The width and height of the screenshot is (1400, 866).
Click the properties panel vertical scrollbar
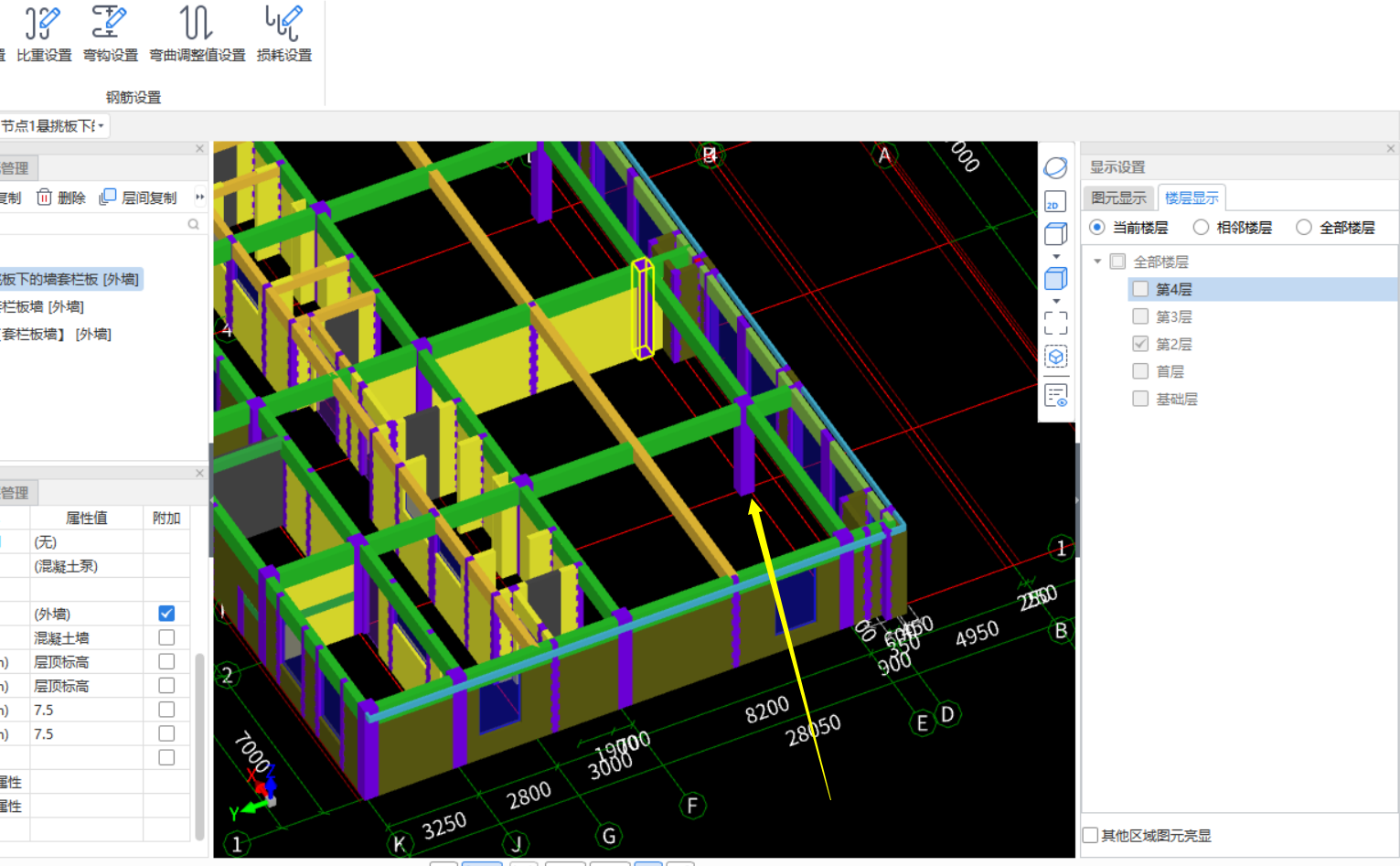200,744
